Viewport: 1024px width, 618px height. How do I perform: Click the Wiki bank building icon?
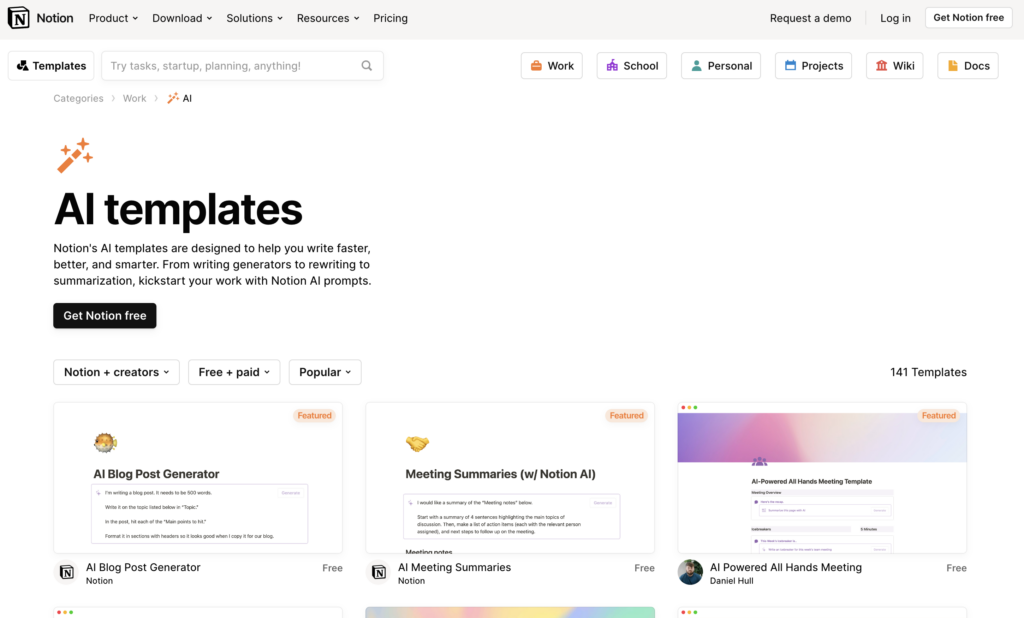[x=882, y=65]
